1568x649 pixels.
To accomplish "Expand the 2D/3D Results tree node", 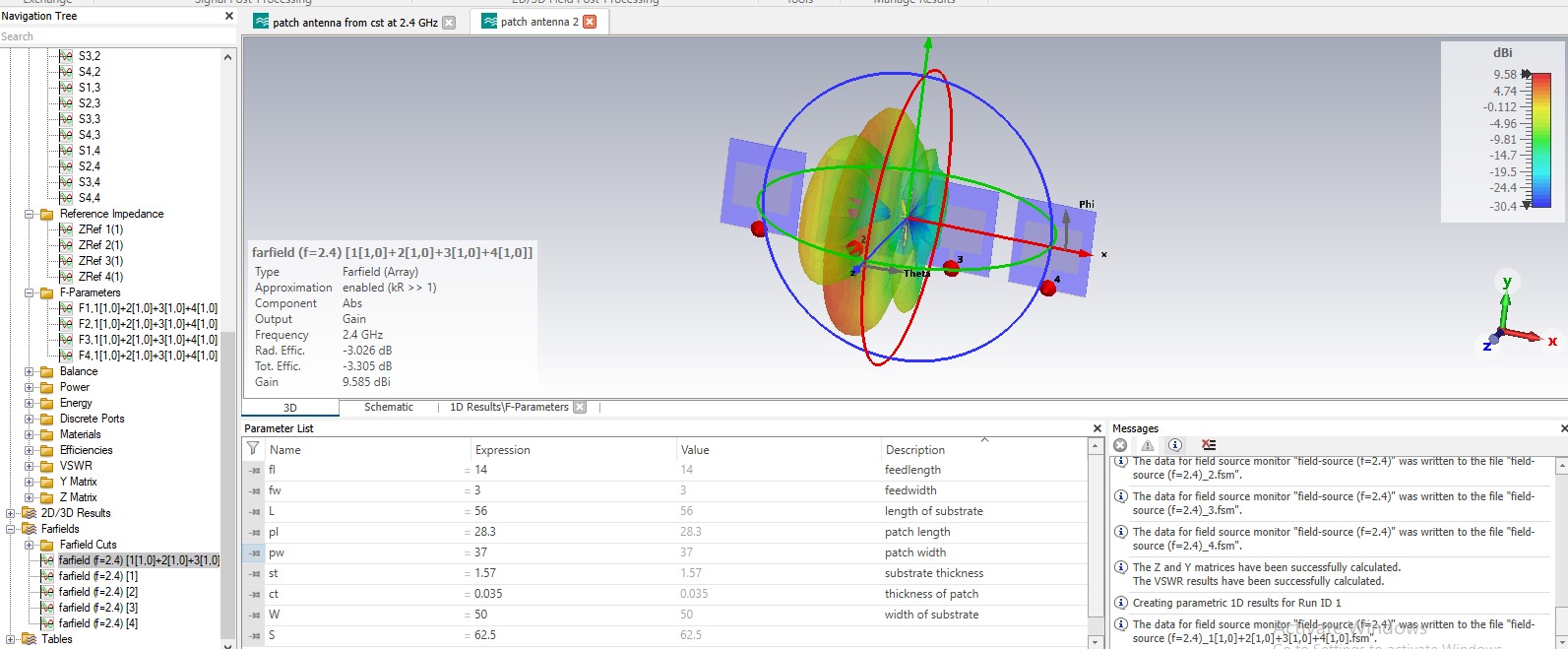I will [11, 513].
